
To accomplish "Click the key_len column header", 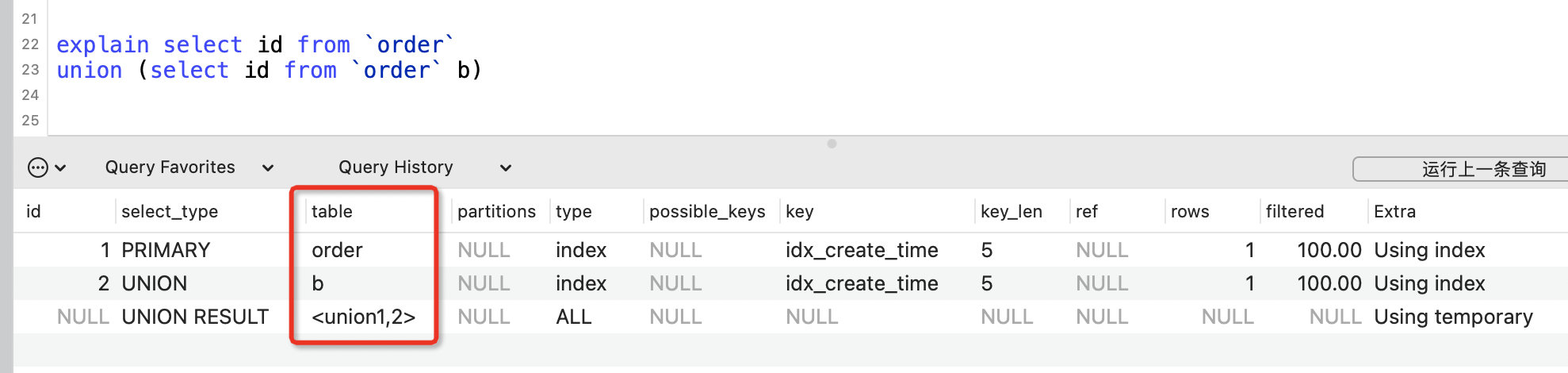I will pyautogui.click(x=1011, y=211).
